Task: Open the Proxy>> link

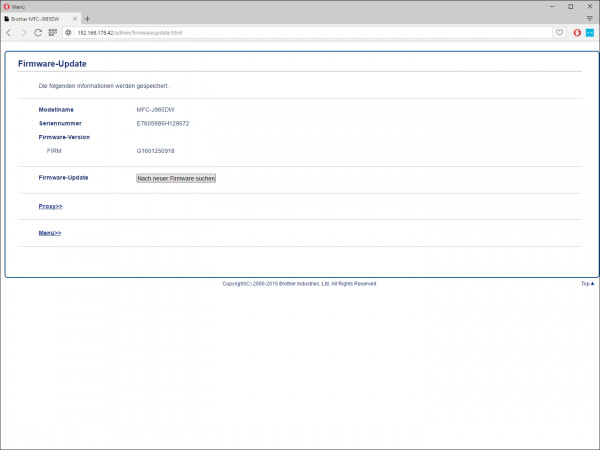Action: pos(50,206)
